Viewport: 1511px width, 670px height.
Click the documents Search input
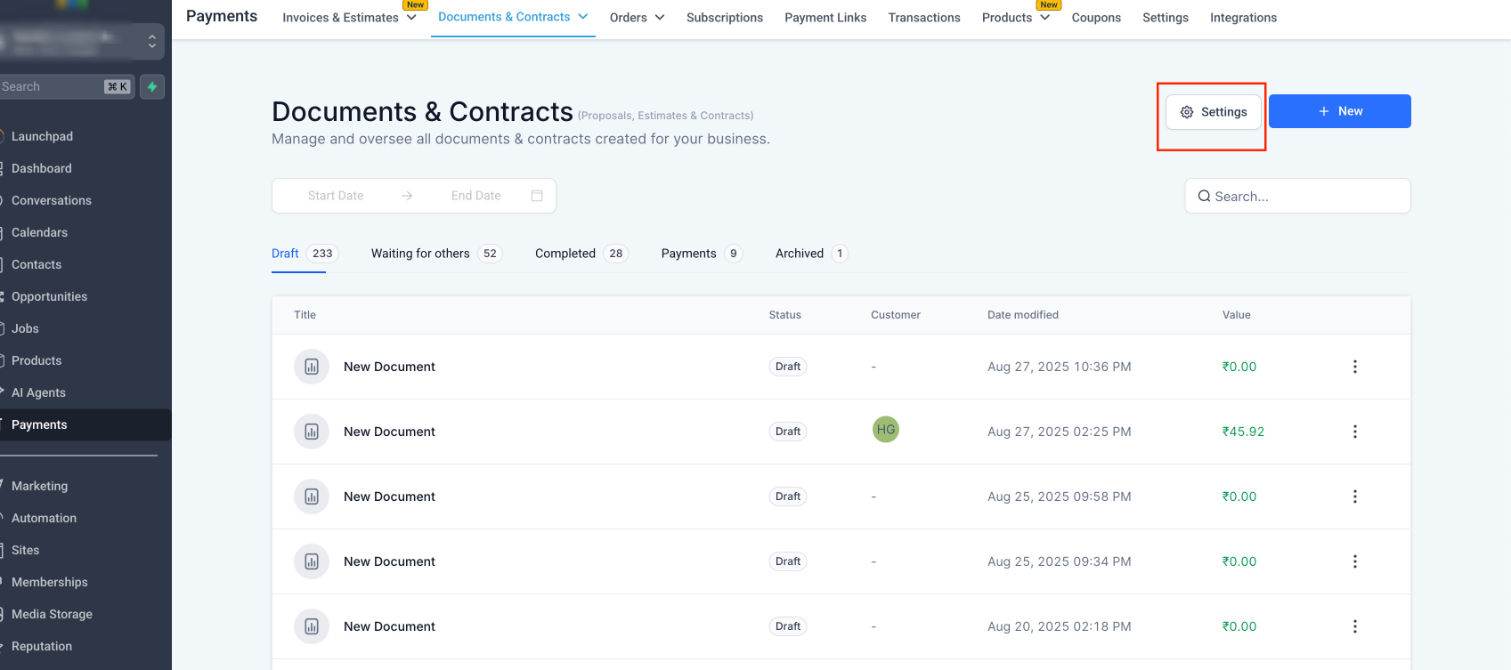click(x=1298, y=196)
